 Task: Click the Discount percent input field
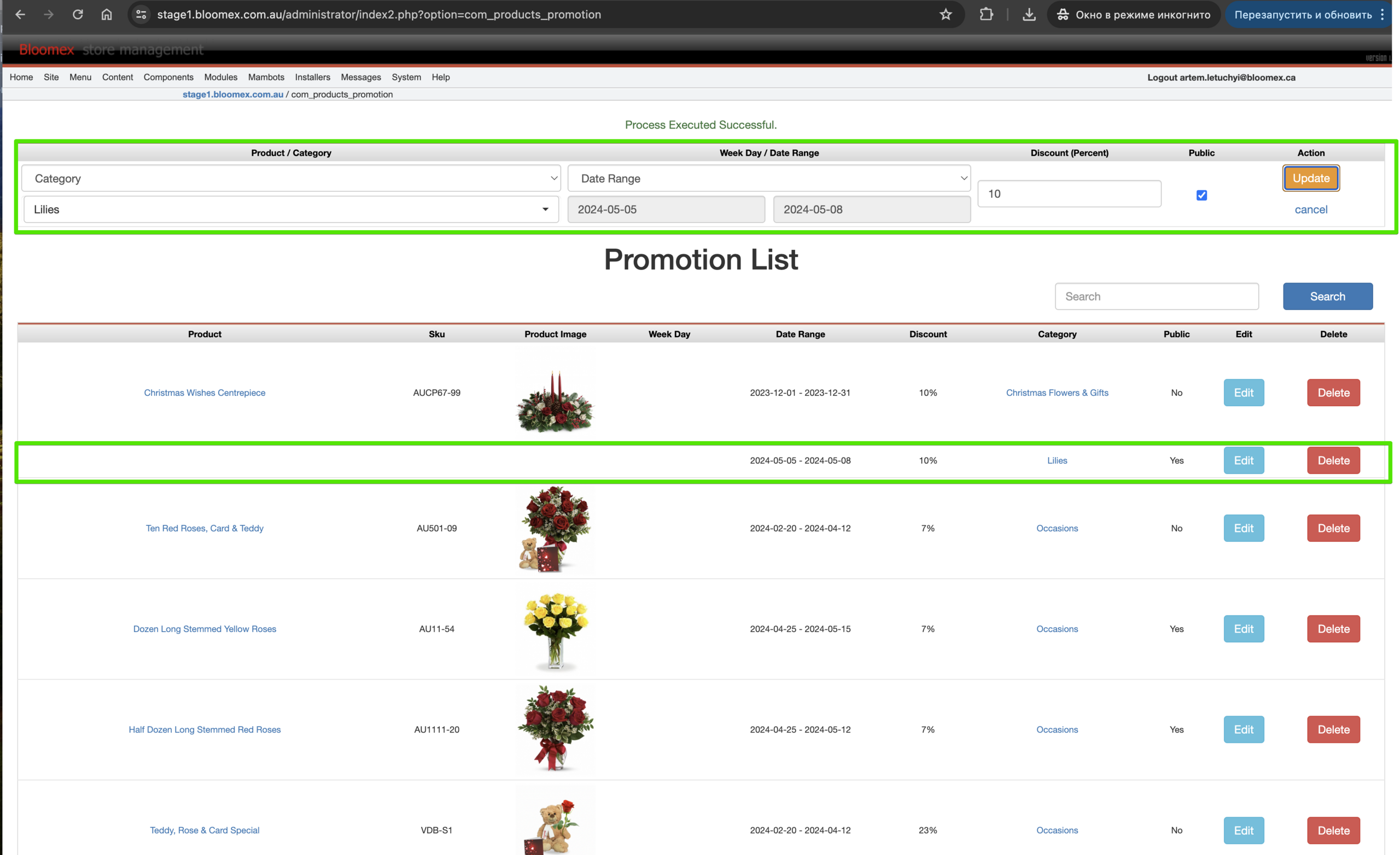pos(1069,194)
